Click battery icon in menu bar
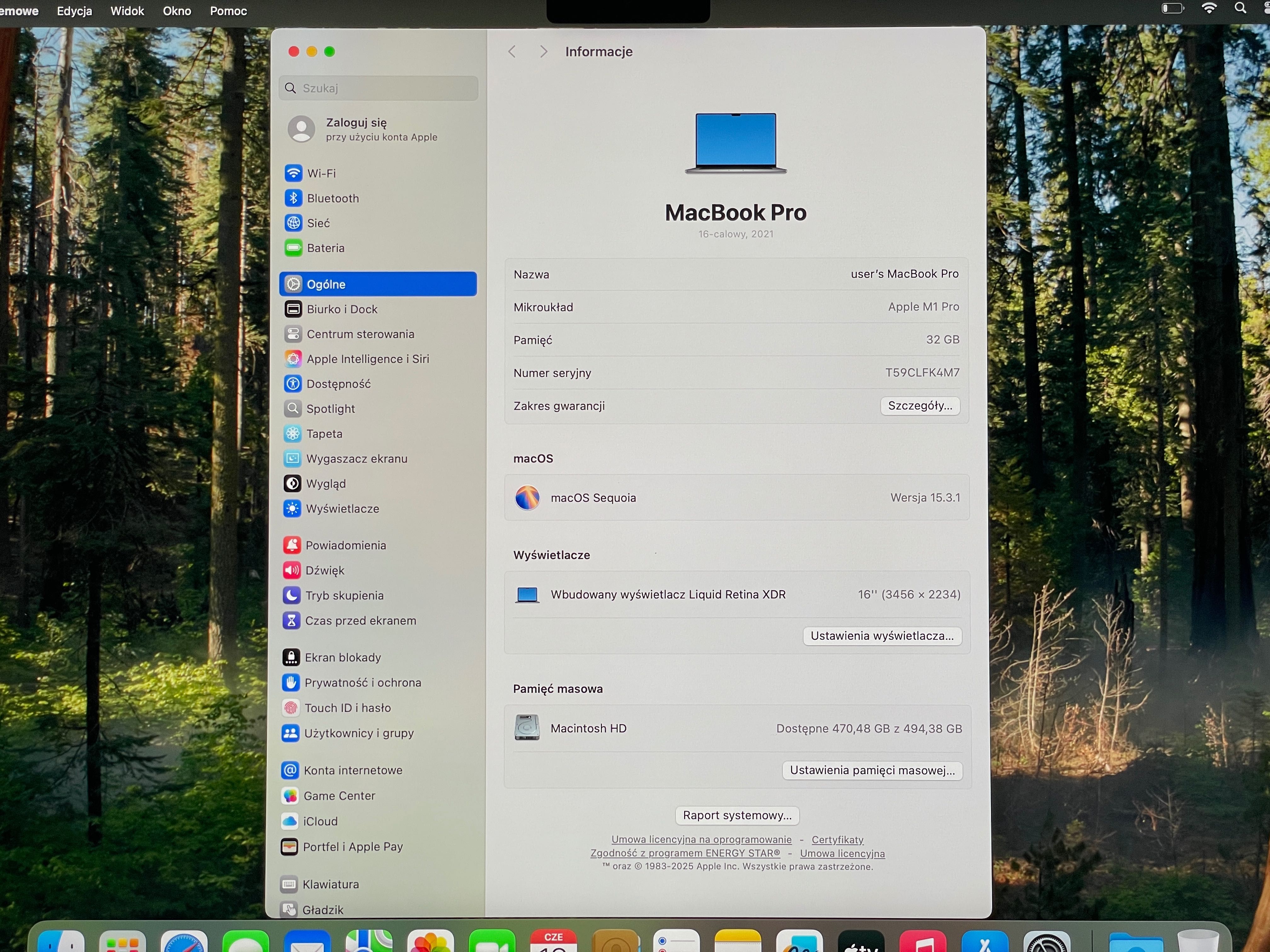Image resolution: width=1270 pixels, height=952 pixels. (x=1172, y=8)
